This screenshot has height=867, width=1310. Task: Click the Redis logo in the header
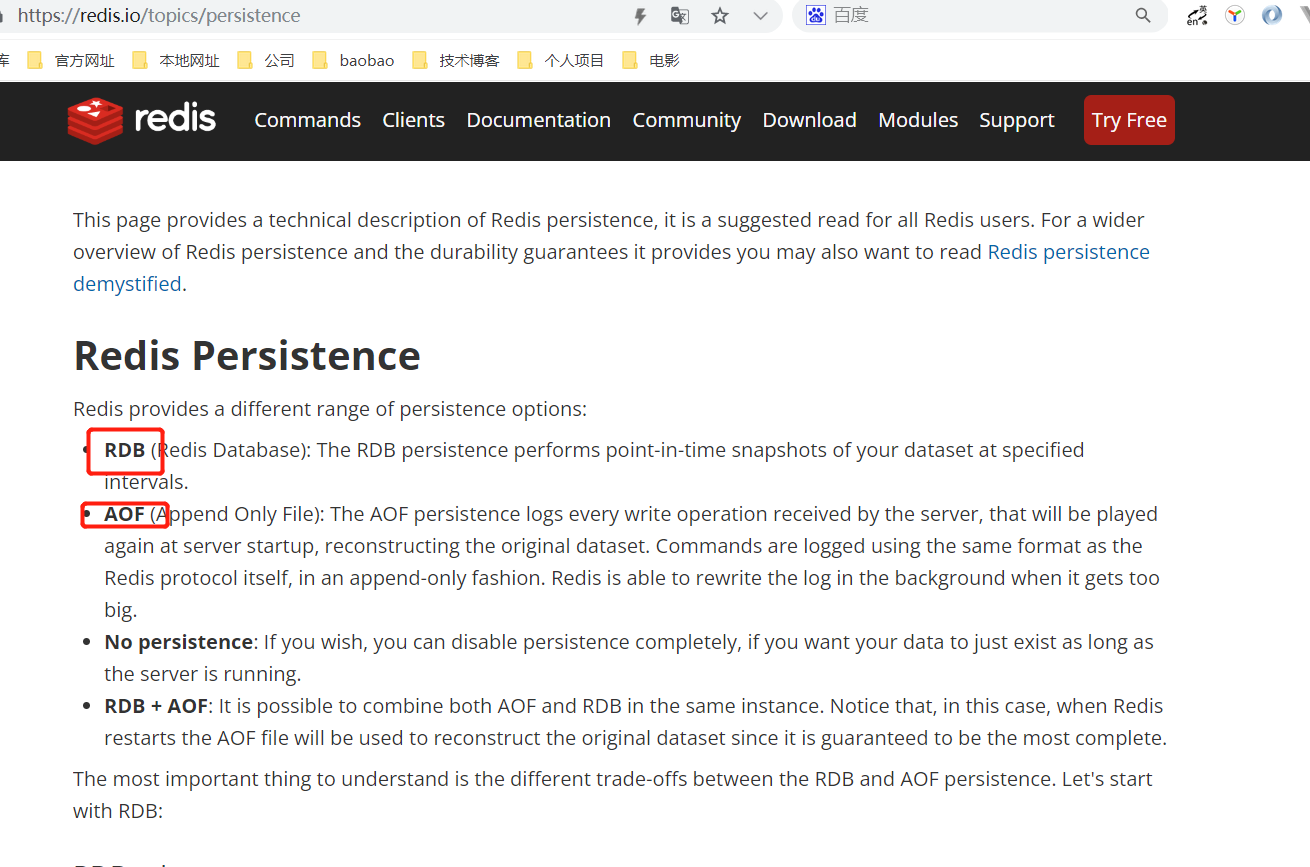[x=141, y=120]
